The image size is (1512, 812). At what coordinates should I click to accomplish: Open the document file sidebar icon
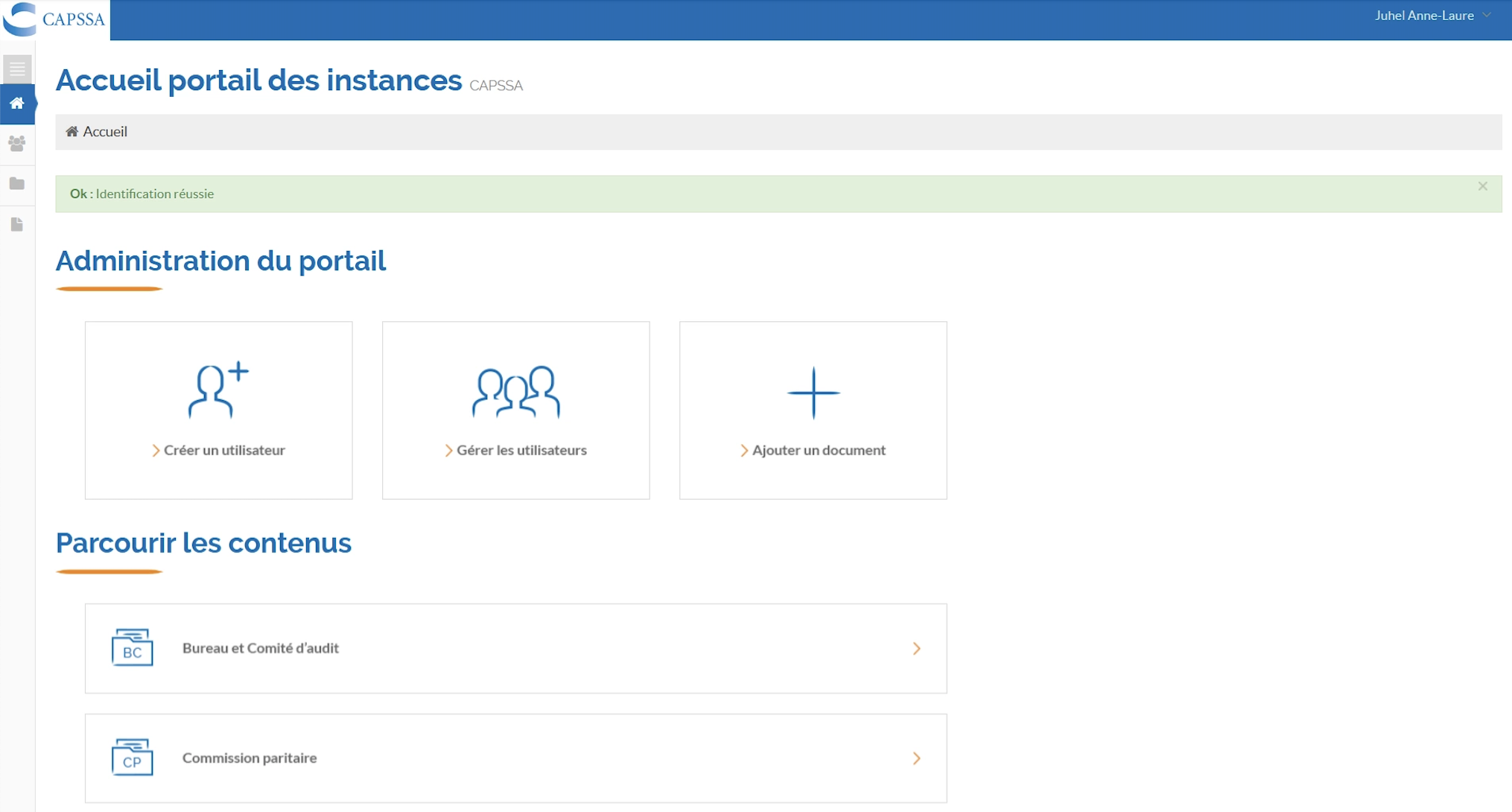(17, 224)
